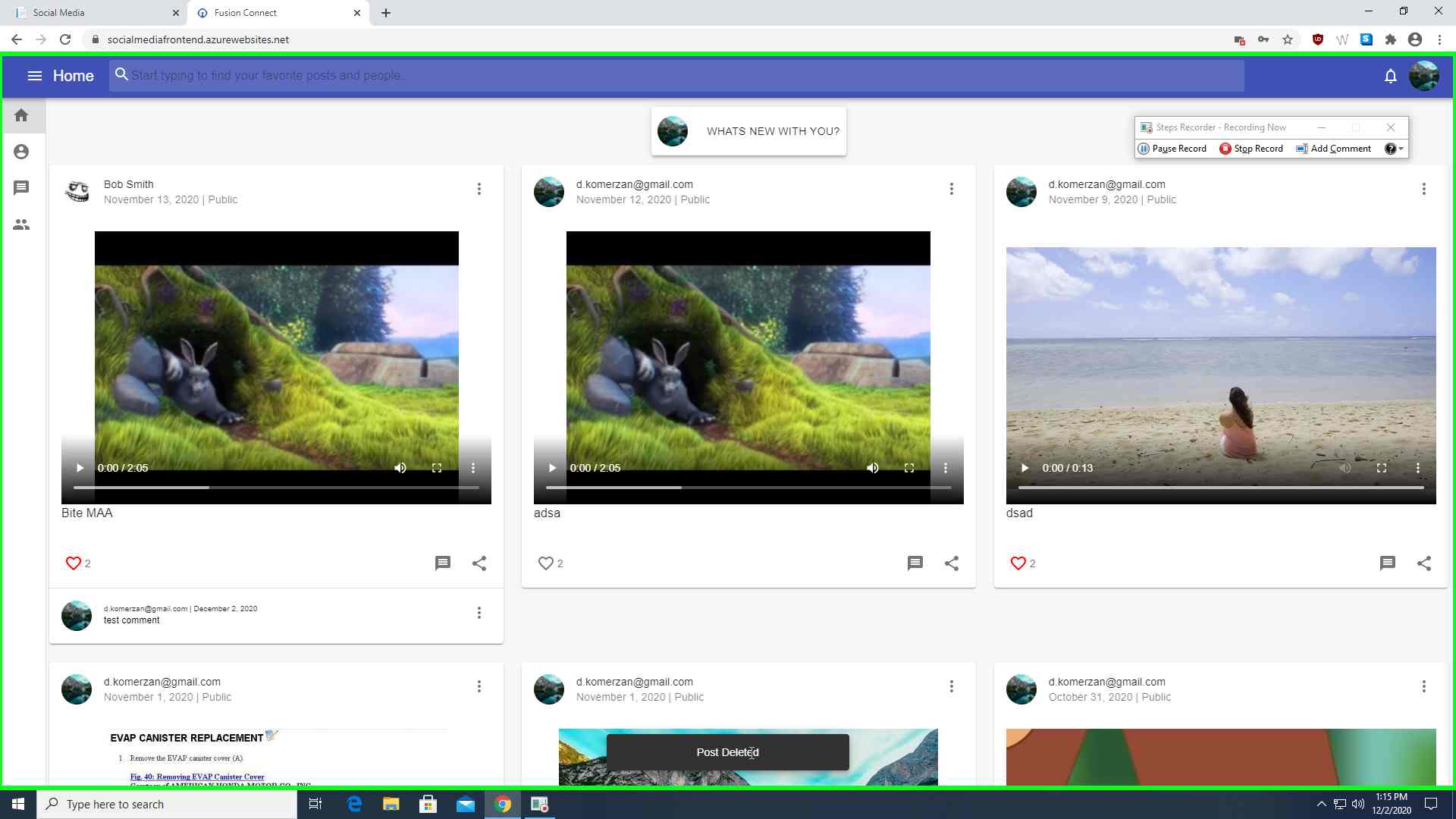
Task: Open Messages icon in the sidebar
Action: (21, 188)
